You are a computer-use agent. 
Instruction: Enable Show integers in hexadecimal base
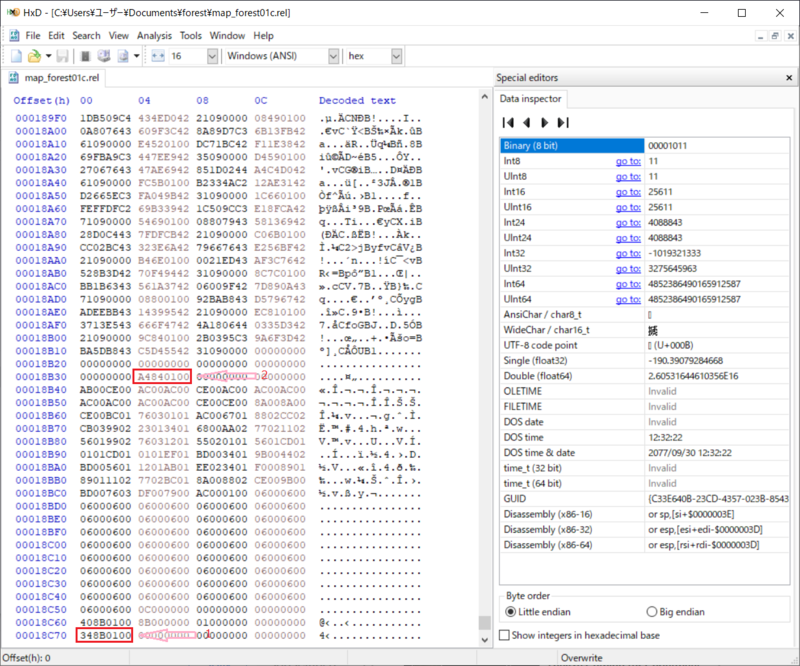tap(580, 635)
